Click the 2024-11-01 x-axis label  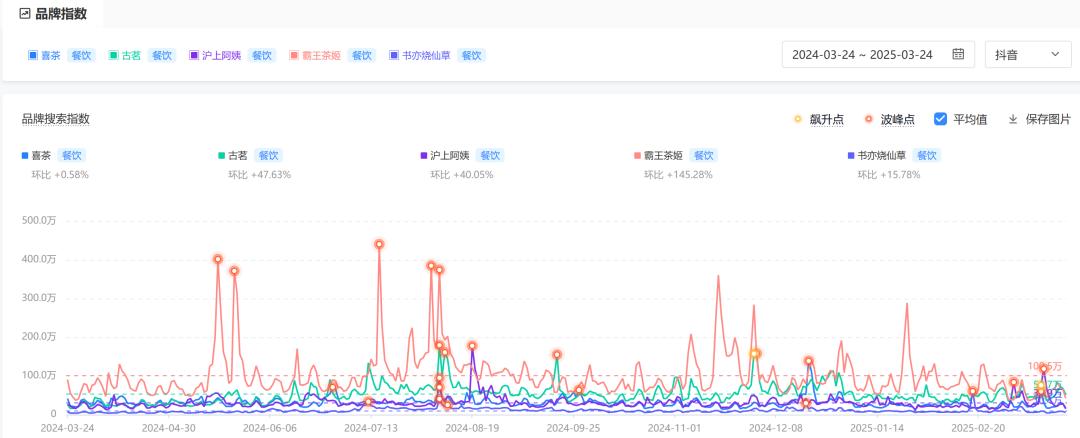[x=676, y=428]
